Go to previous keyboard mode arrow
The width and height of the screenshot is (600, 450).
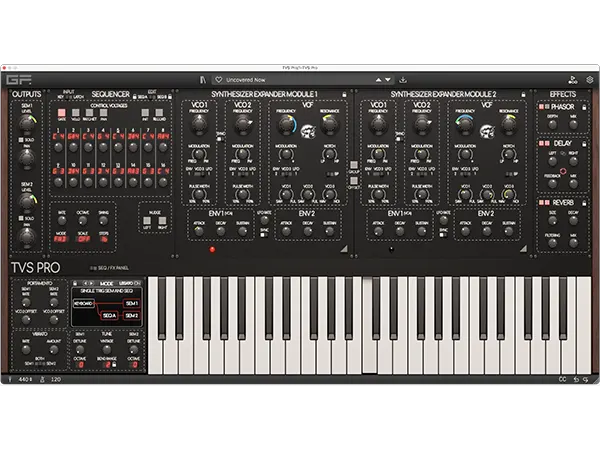pos(85,283)
